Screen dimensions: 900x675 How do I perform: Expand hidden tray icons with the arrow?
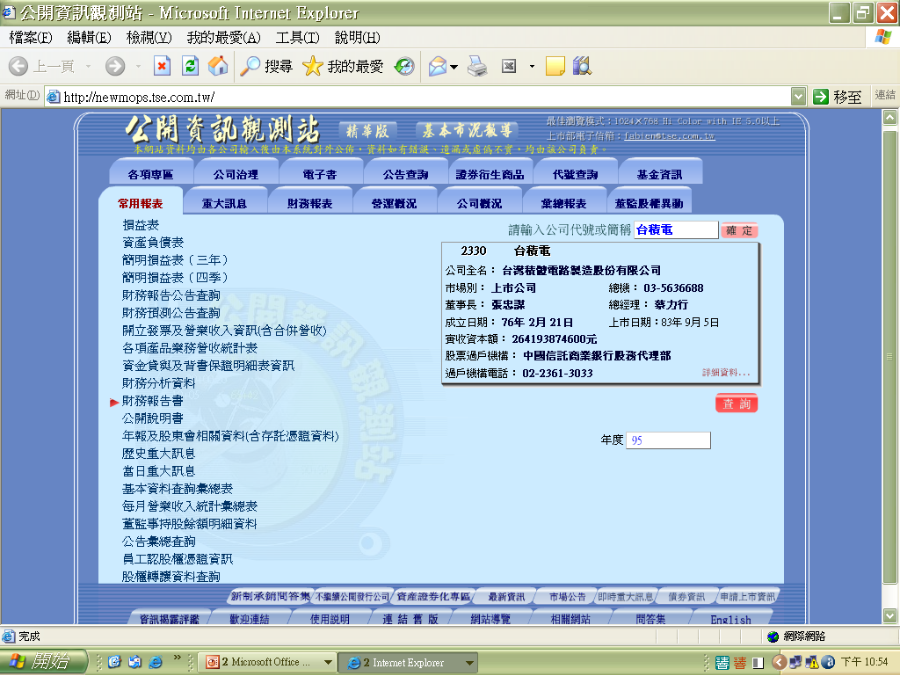(779, 662)
